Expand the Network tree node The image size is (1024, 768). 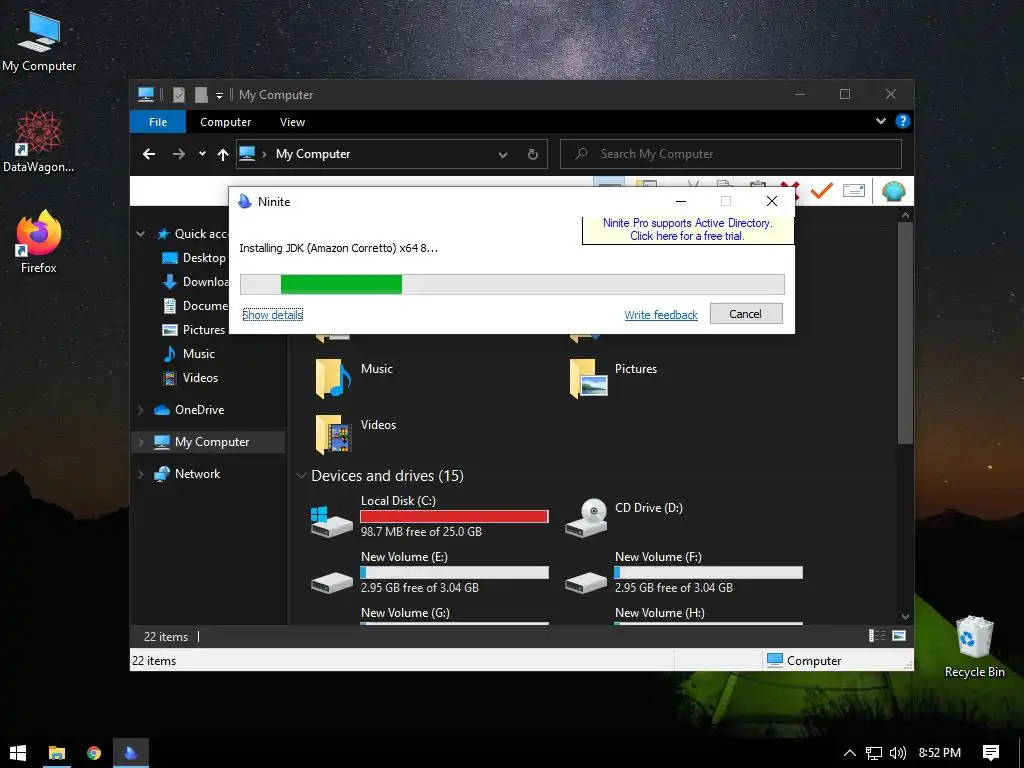point(140,474)
